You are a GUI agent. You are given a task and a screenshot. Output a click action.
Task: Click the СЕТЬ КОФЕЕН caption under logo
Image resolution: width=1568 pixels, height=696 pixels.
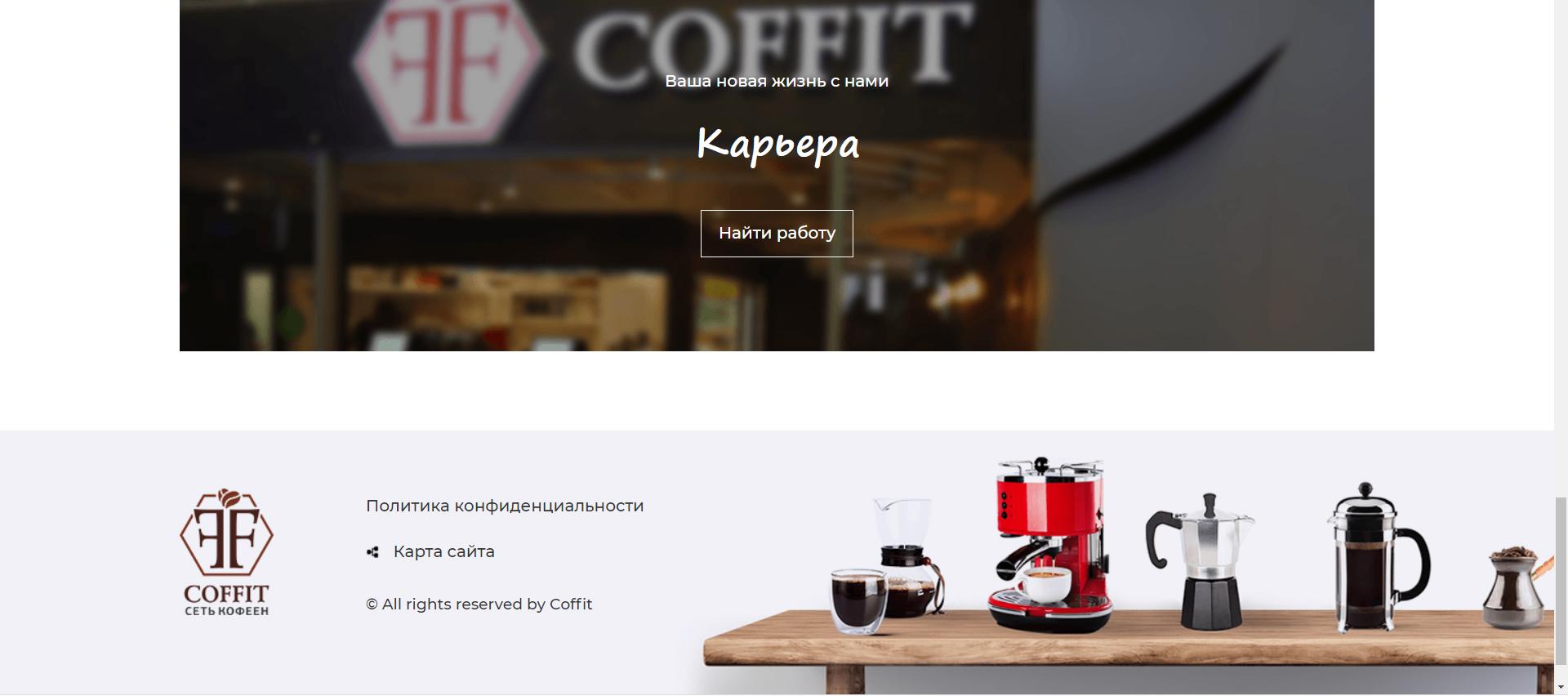226,611
